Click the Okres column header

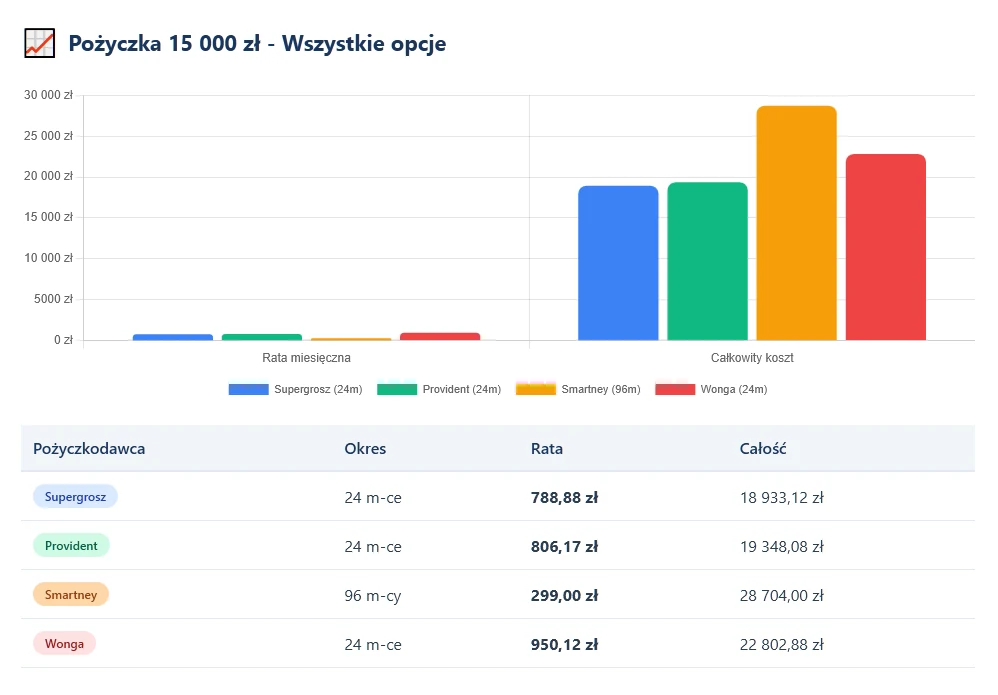pyautogui.click(x=365, y=449)
